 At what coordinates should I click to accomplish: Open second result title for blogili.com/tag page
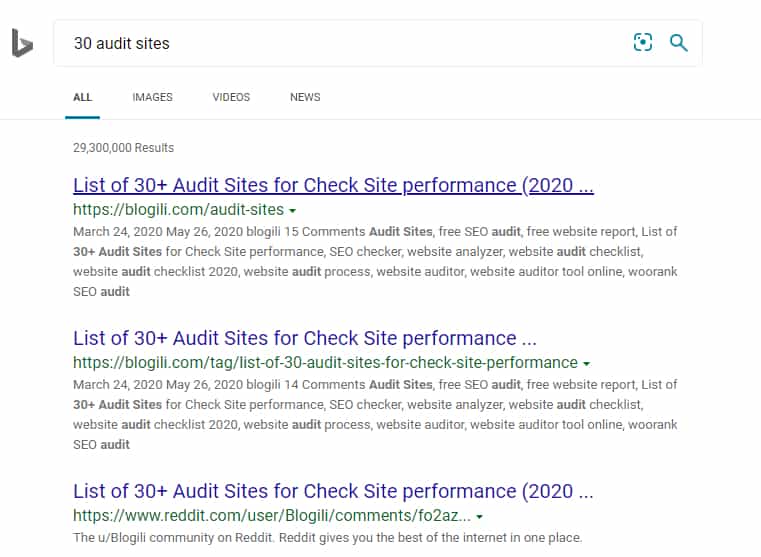point(305,338)
